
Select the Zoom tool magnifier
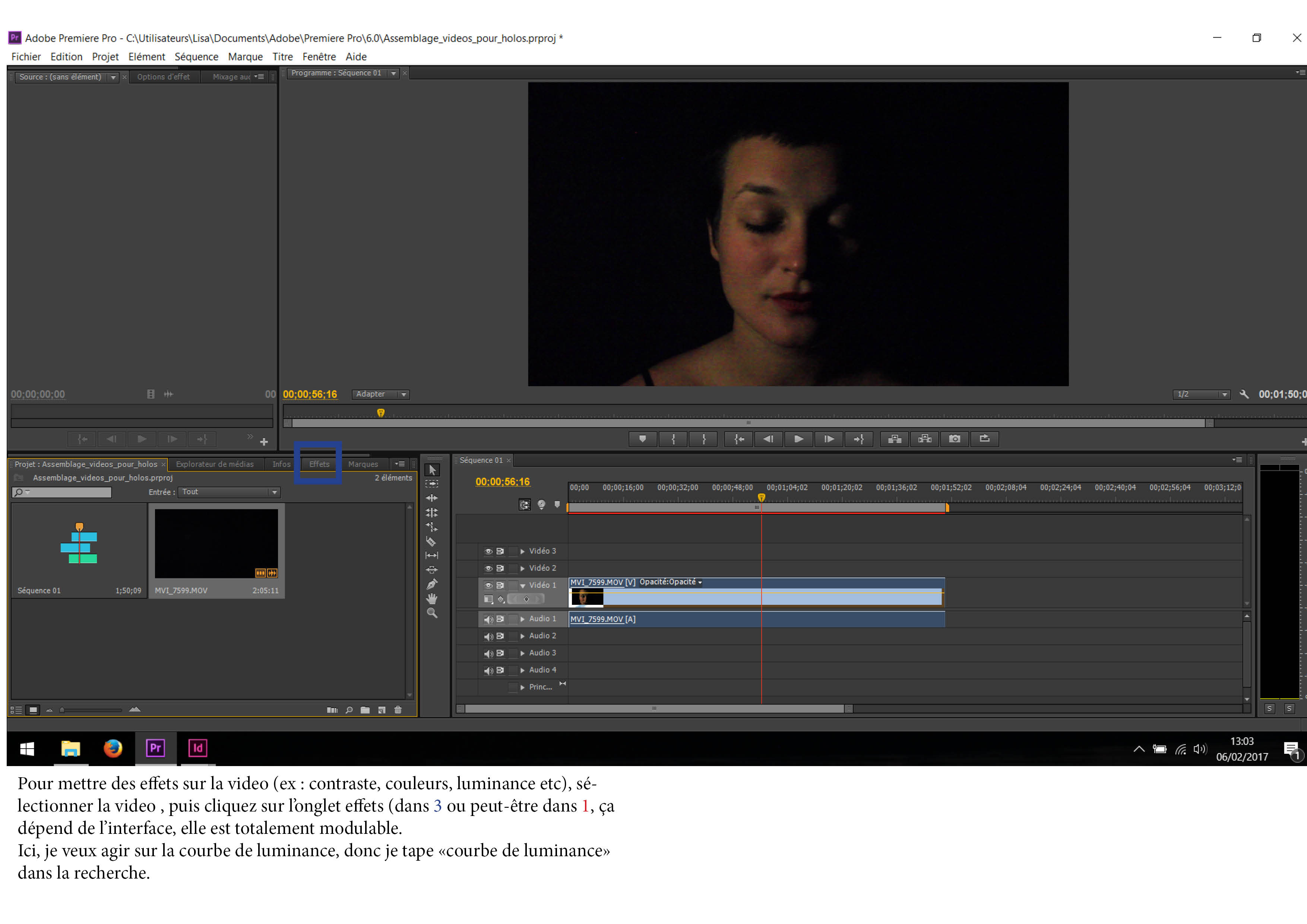tap(432, 613)
